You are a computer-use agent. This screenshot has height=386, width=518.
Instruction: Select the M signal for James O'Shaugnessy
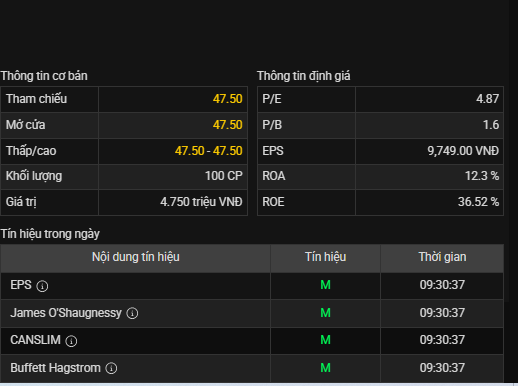pyautogui.click(x=325, y=313)
